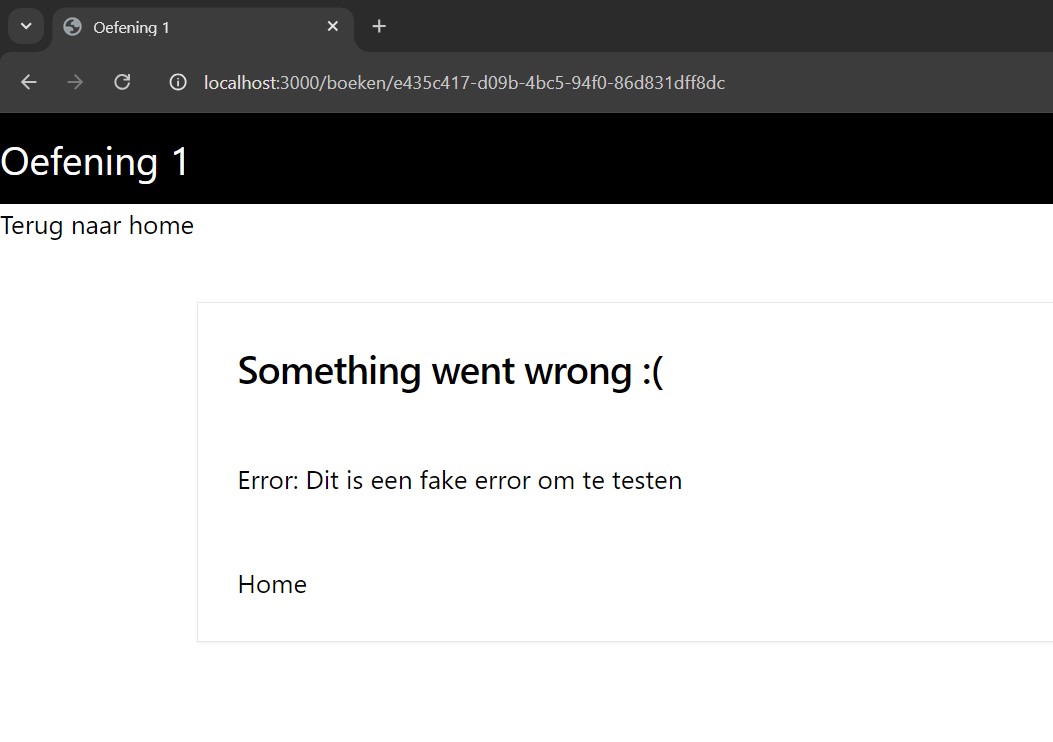
Task: Close the Oefening 1 tab
Action: pos(332,27)
